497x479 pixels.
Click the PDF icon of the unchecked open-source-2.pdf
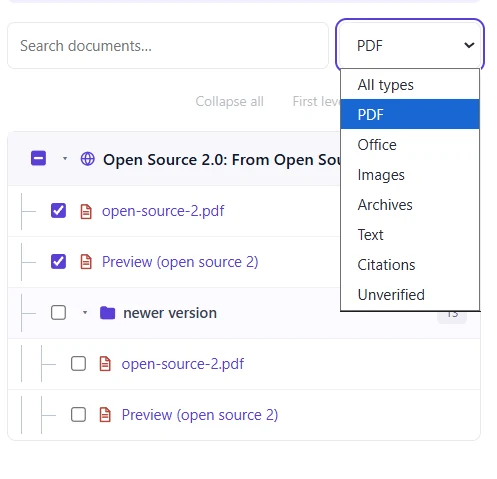tap(105, 364)
